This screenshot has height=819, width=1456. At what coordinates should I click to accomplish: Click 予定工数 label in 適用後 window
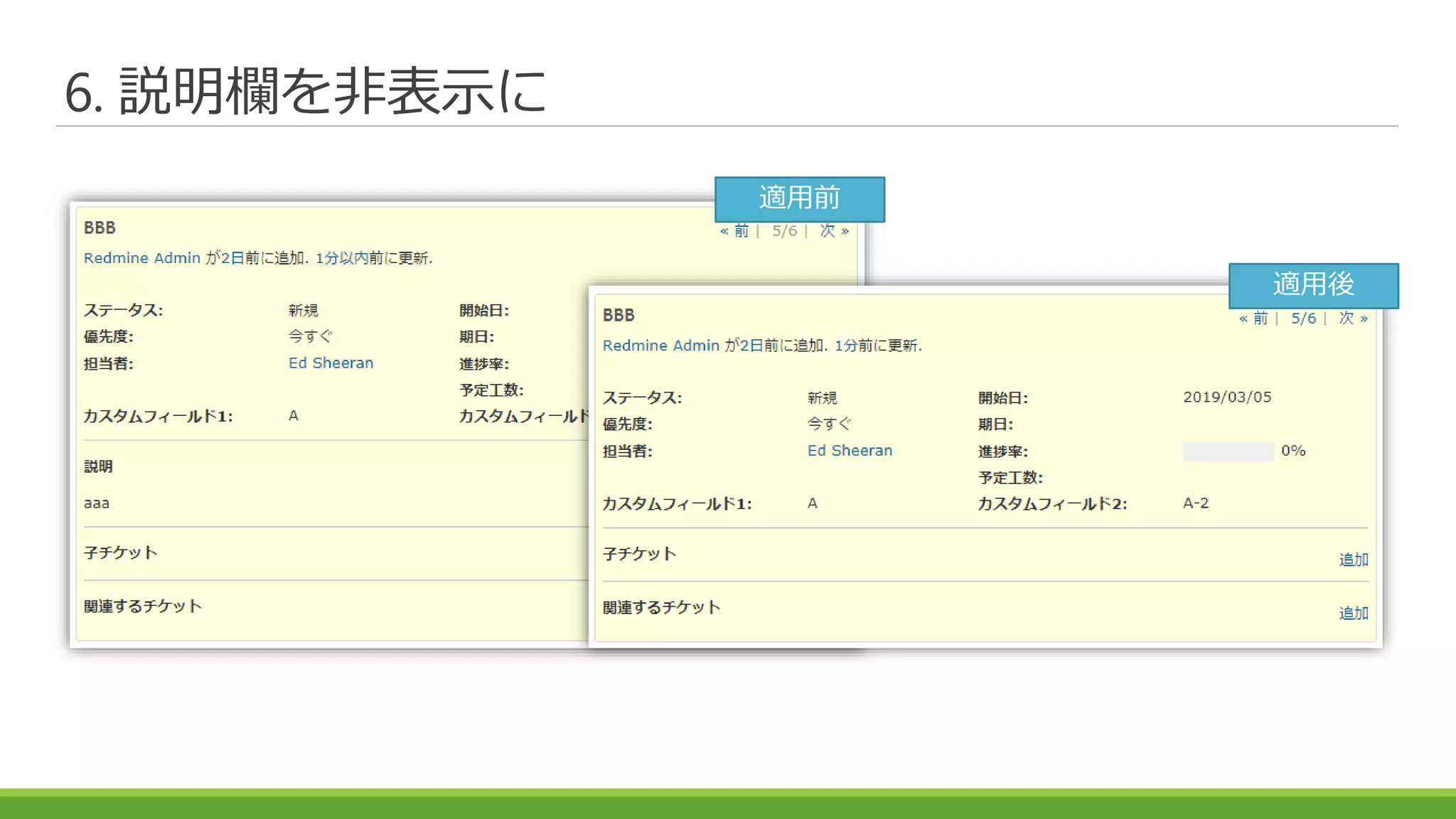[1010, 478]
